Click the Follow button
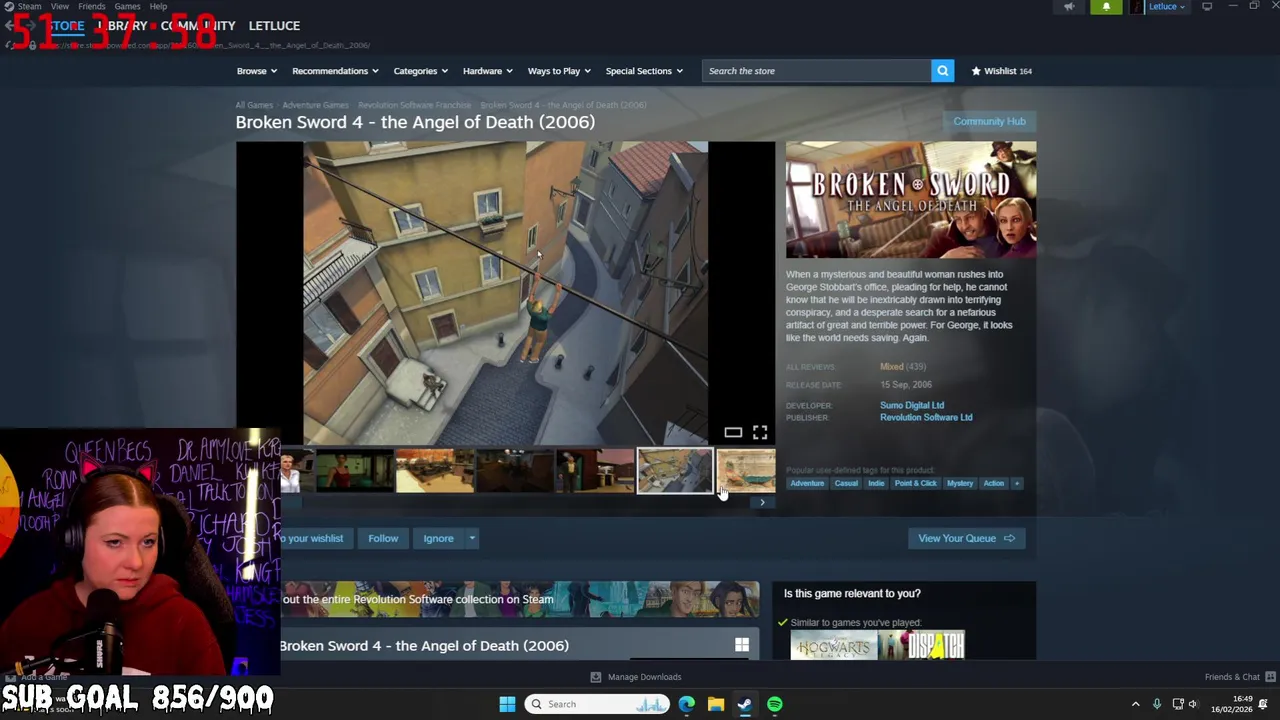This screenshot has width=1280, height=720. pos(383,538)
